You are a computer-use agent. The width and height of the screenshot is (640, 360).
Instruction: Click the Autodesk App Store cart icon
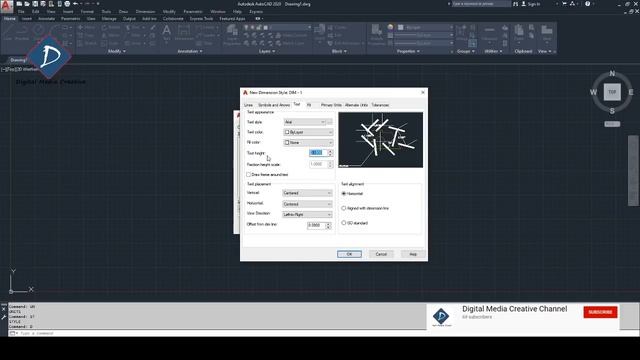(x=564, y=4)
